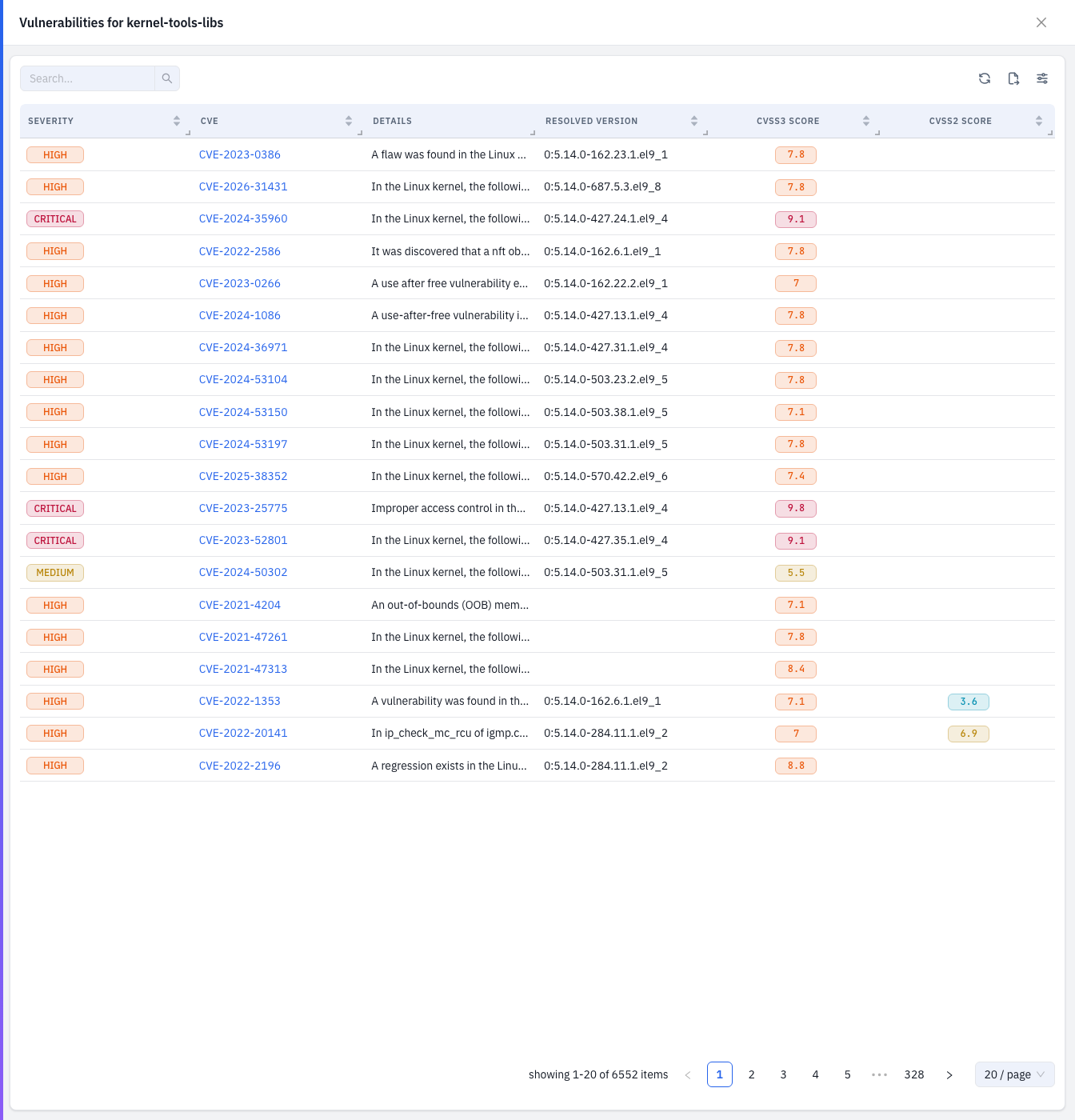This screenshot has height=1120, width=1075.
Task: Go to page 3
Action: tap(784, 1074)
